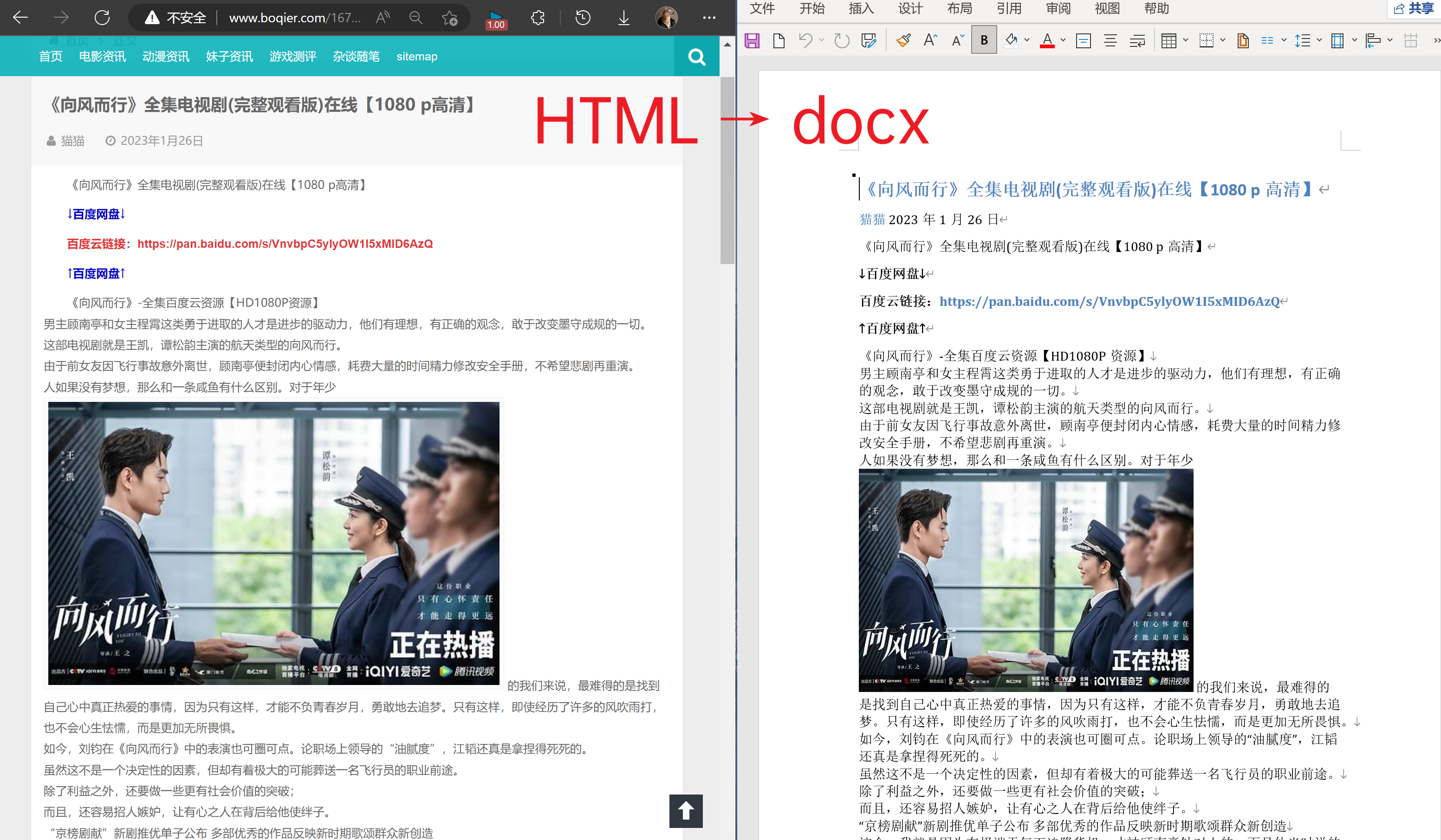
Task: Open the red Baidu pan link on webpage
Action: tap(285, 244)
